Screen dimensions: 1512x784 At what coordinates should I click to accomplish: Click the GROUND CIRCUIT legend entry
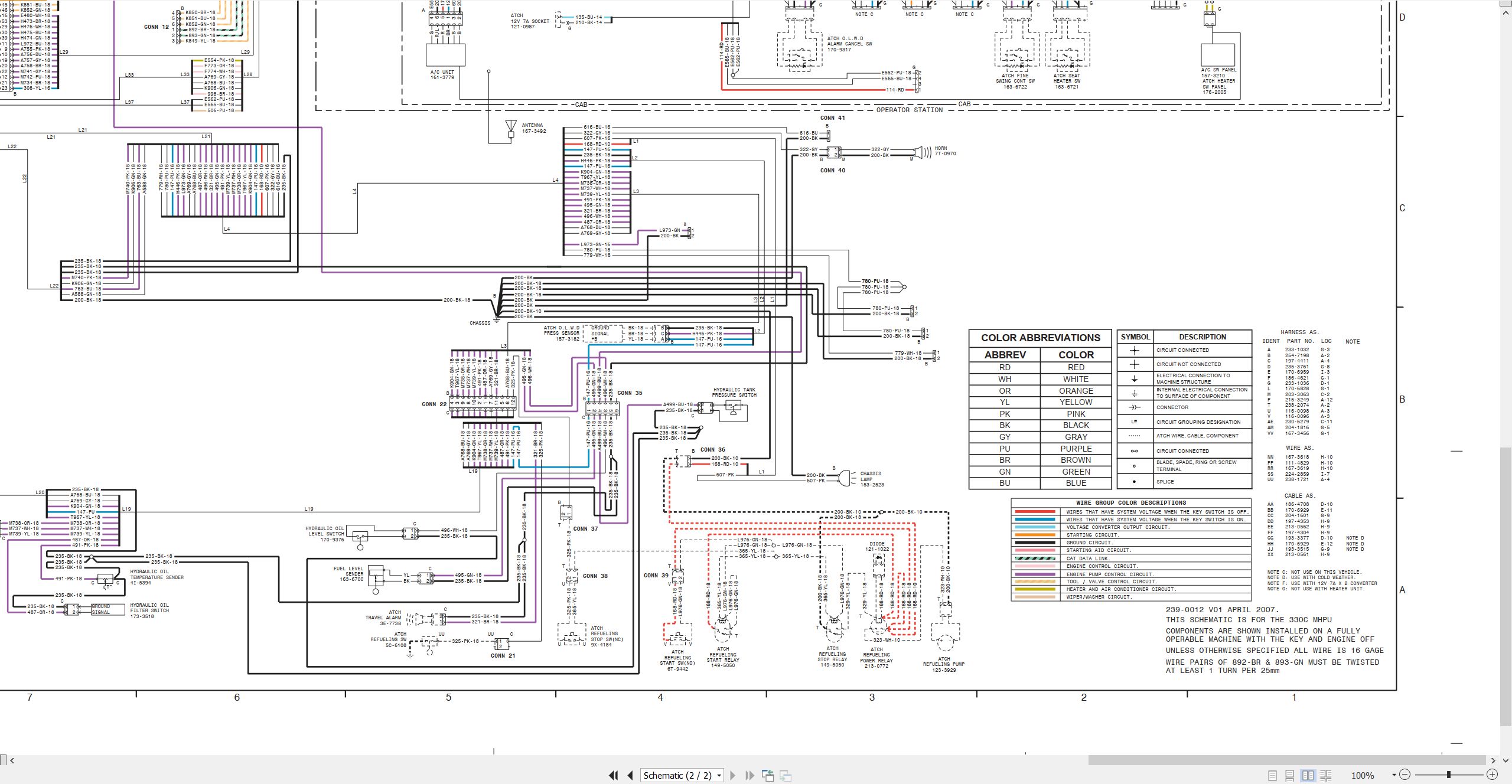pos(1090,543)
